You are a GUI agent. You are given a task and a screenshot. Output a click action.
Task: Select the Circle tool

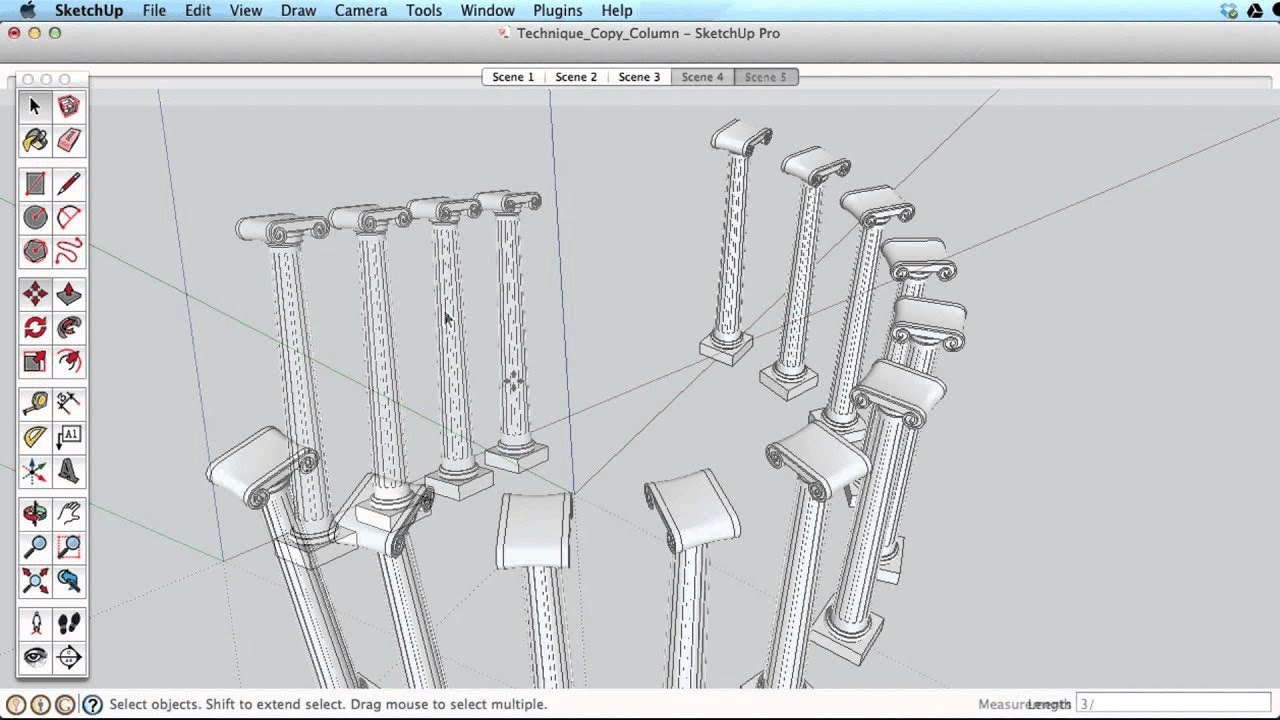35,217
